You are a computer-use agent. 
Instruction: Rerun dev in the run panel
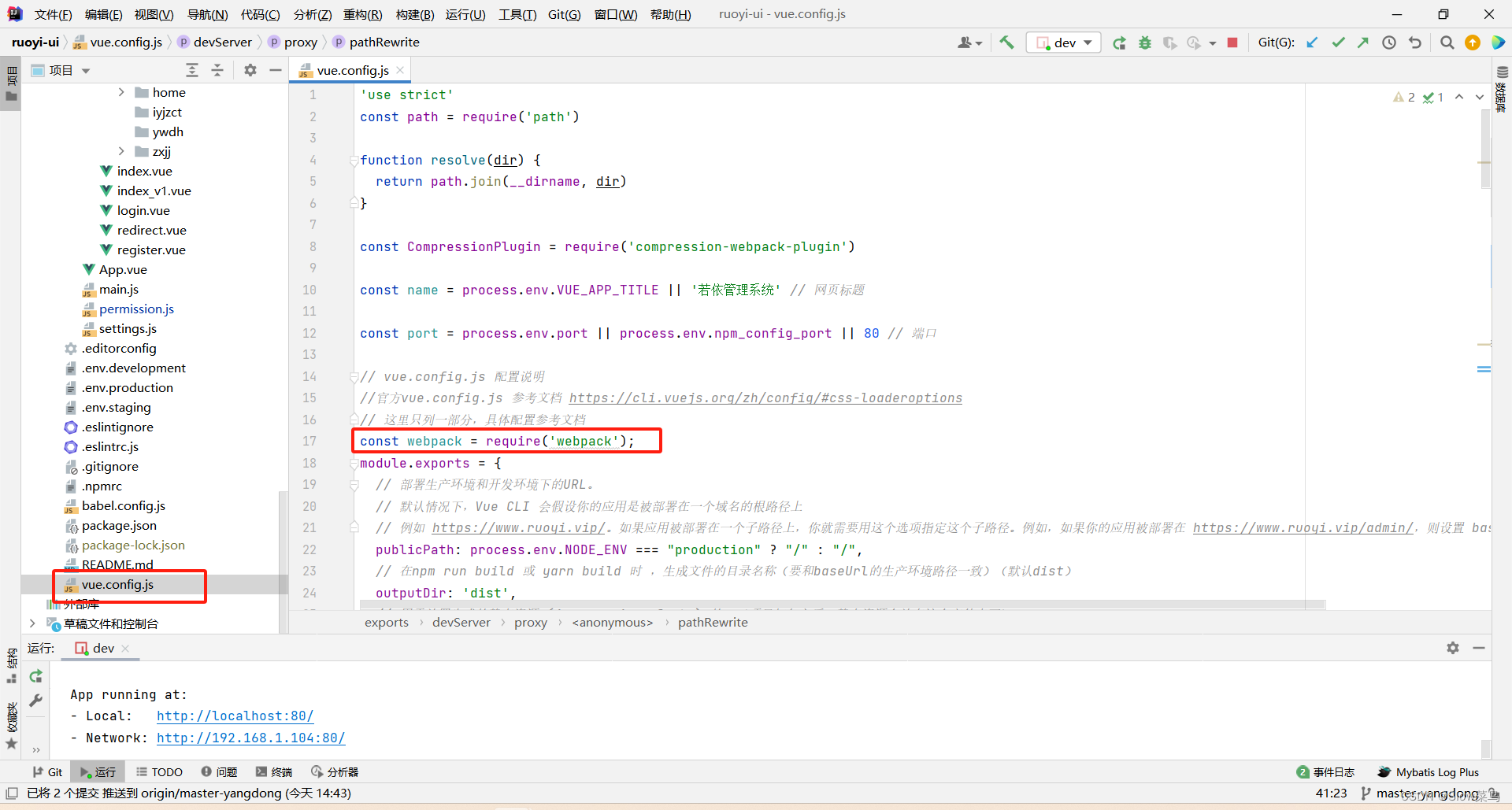[36, 676]
